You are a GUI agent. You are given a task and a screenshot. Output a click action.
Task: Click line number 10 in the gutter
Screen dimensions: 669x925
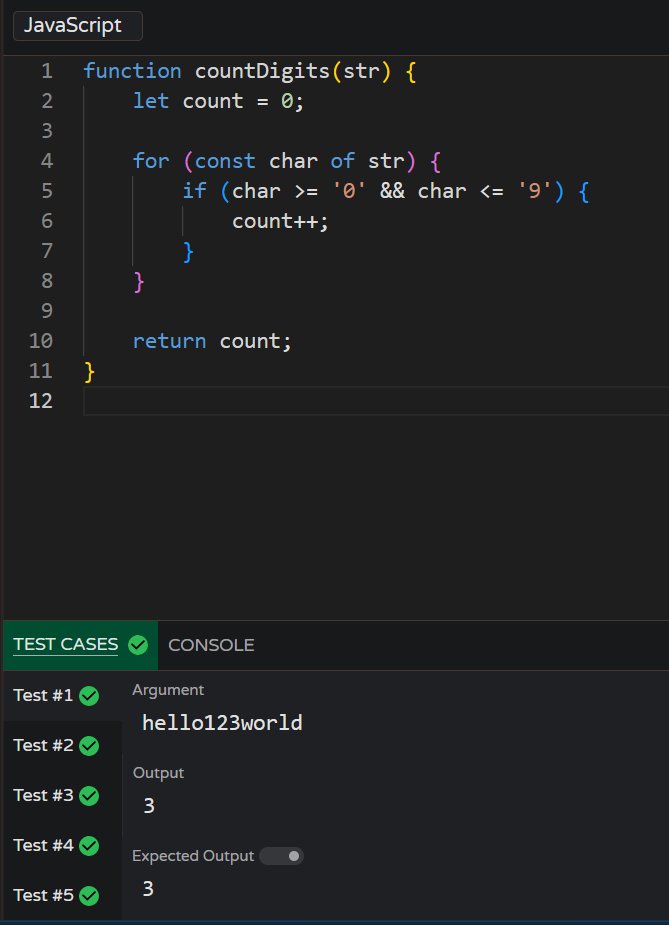41,341
